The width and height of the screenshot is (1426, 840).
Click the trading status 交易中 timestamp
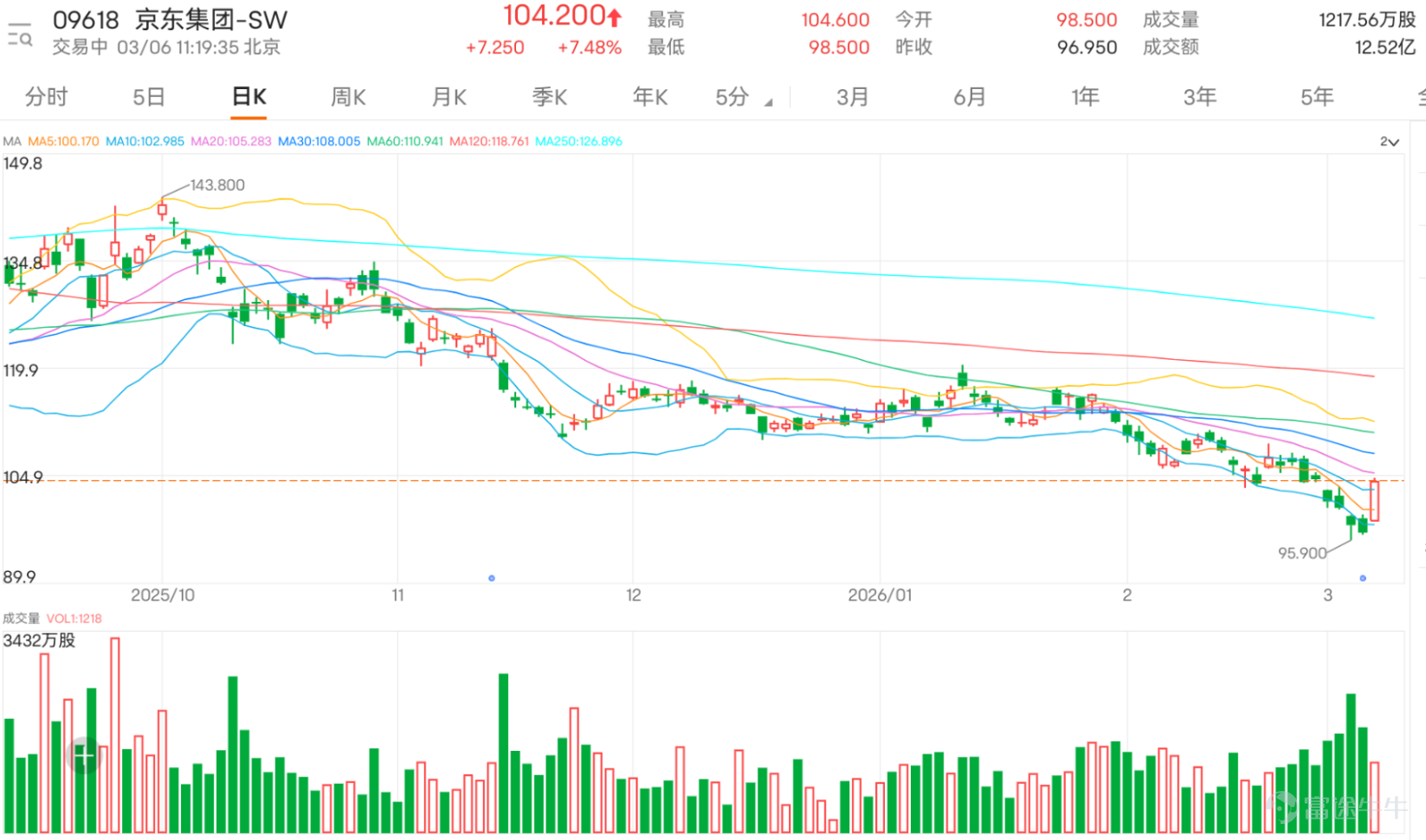click(x=167, y=47)
